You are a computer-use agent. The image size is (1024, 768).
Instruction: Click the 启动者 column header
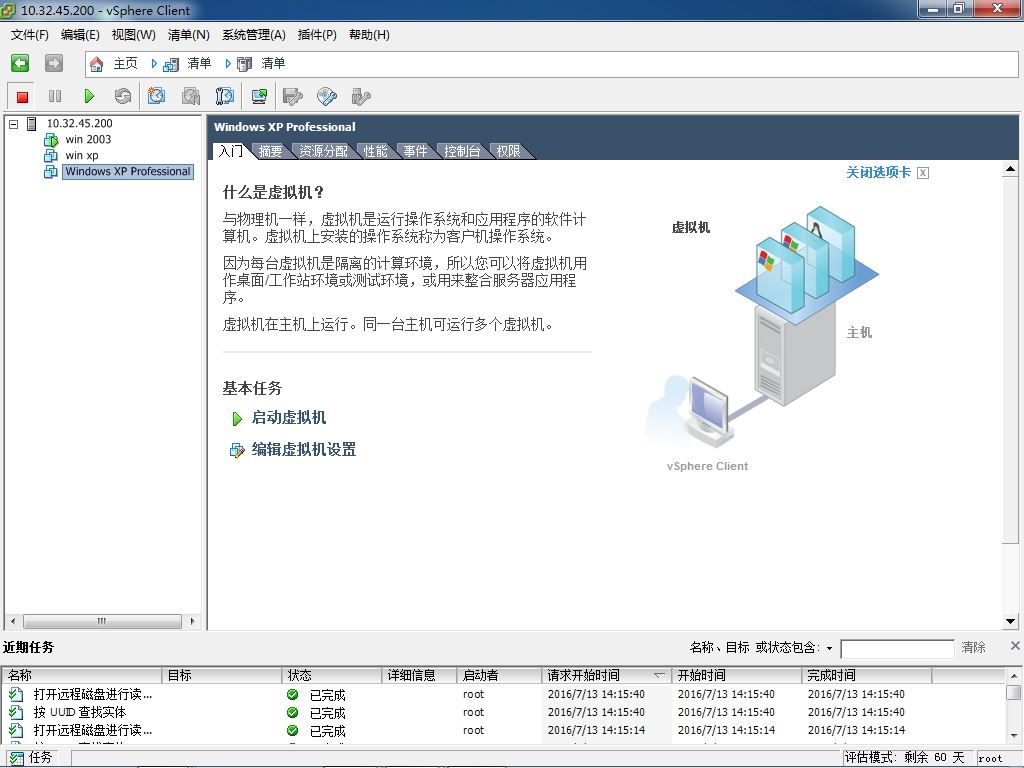click(499, 675)
